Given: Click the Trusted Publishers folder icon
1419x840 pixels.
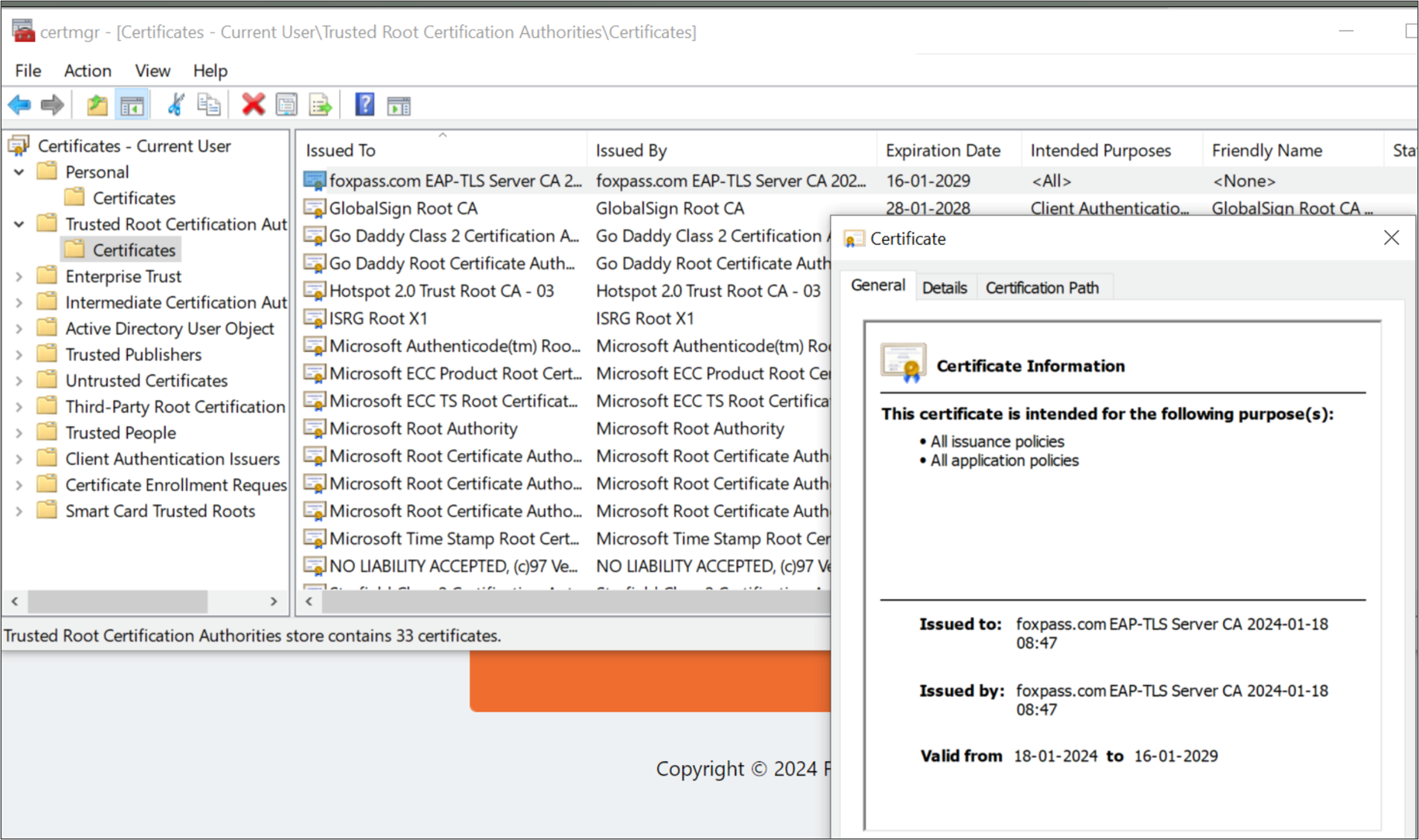Looking at the screenshot, I should coord(47,354).
